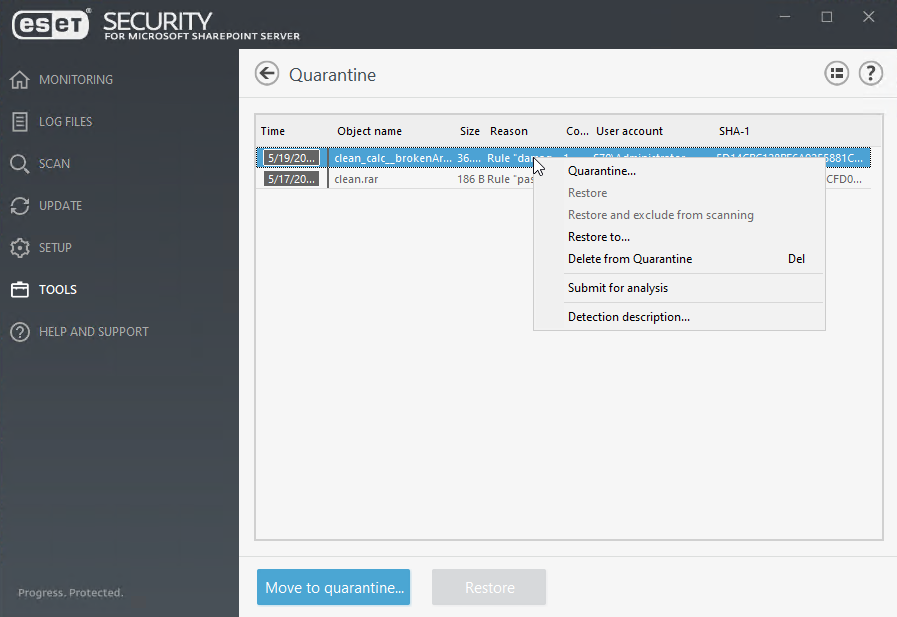Select Submit for analysis
Screen dimensions: 897x617
(x=617, y=288)
